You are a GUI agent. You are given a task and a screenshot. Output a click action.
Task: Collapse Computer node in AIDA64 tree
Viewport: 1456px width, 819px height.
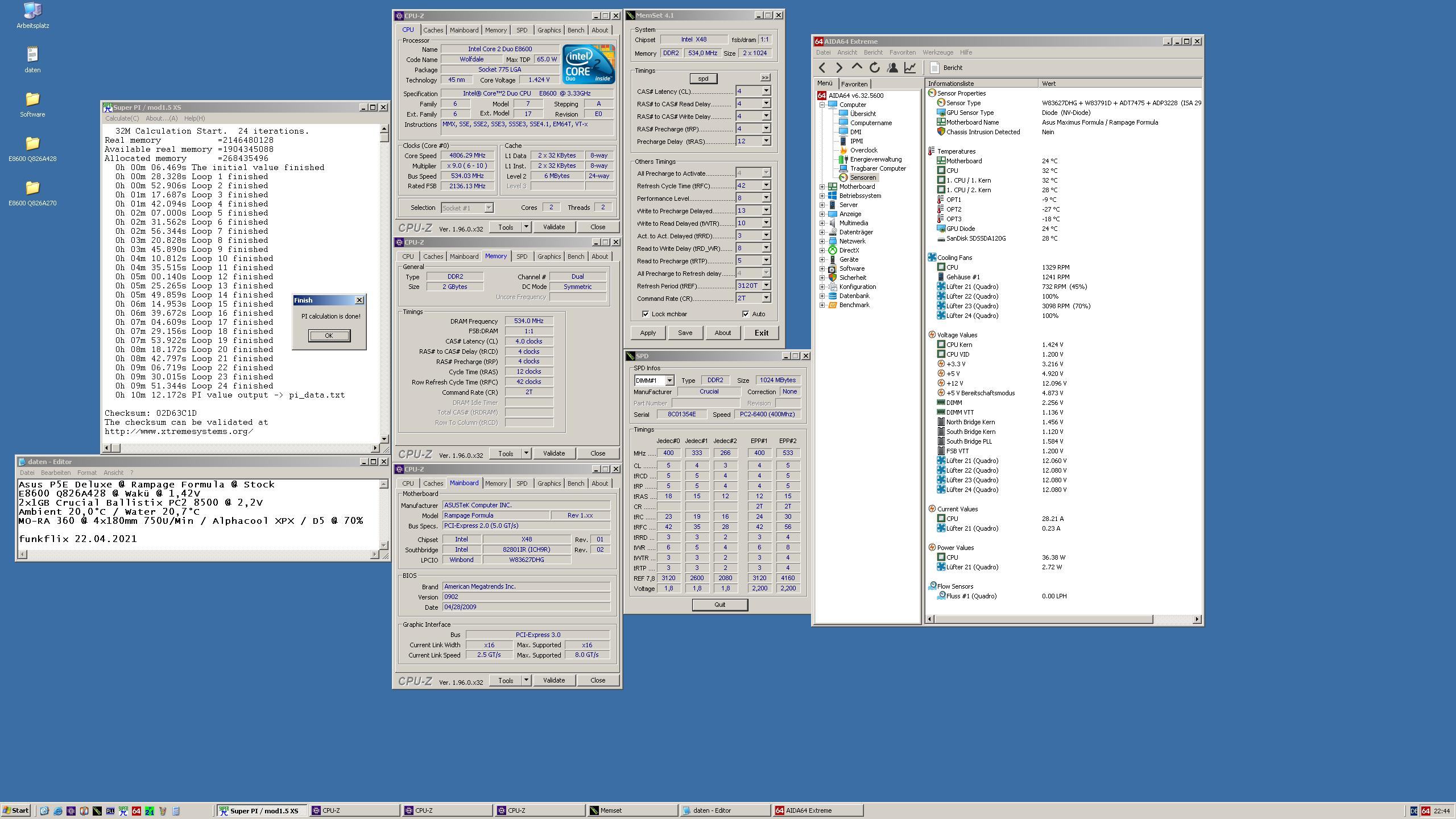click(x=822, y=105)
